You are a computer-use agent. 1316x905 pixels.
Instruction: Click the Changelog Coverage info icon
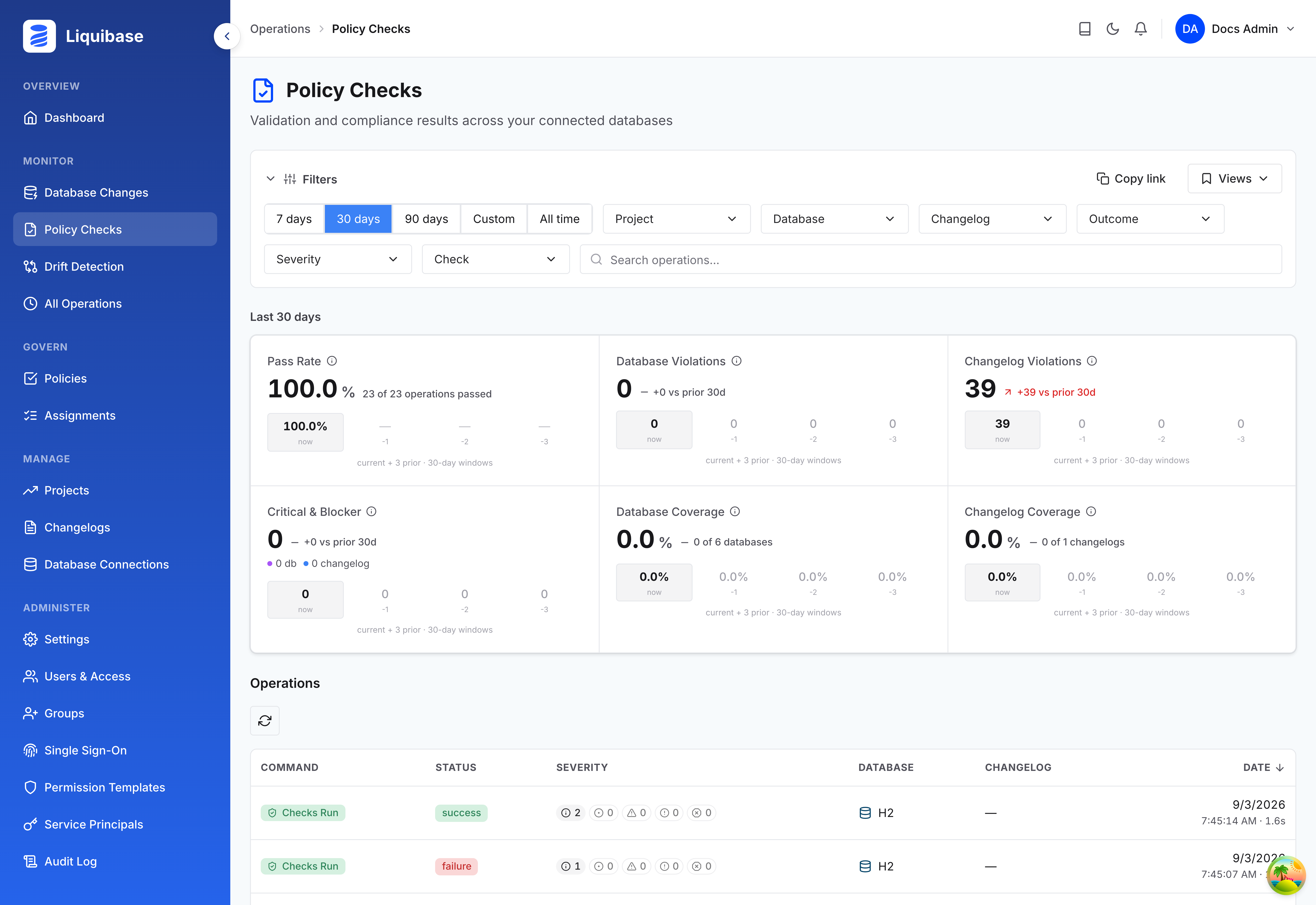point(1091,512)
